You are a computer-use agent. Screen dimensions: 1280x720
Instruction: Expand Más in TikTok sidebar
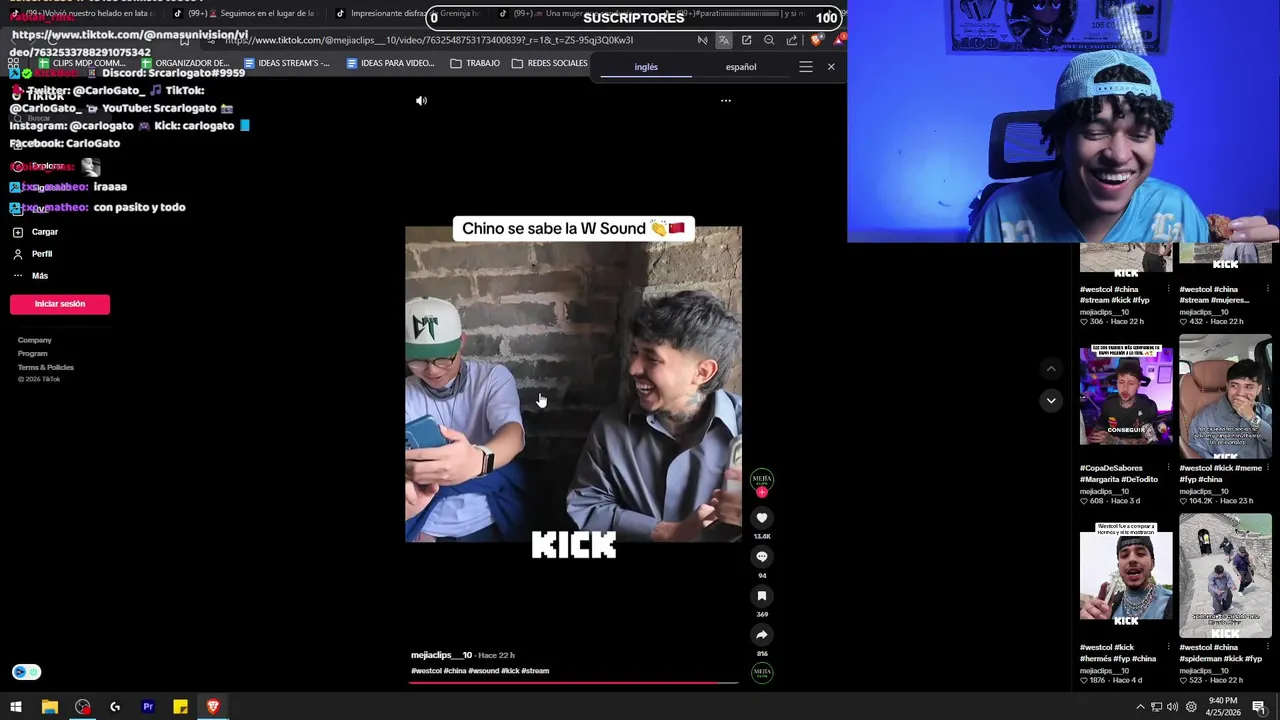40,276
